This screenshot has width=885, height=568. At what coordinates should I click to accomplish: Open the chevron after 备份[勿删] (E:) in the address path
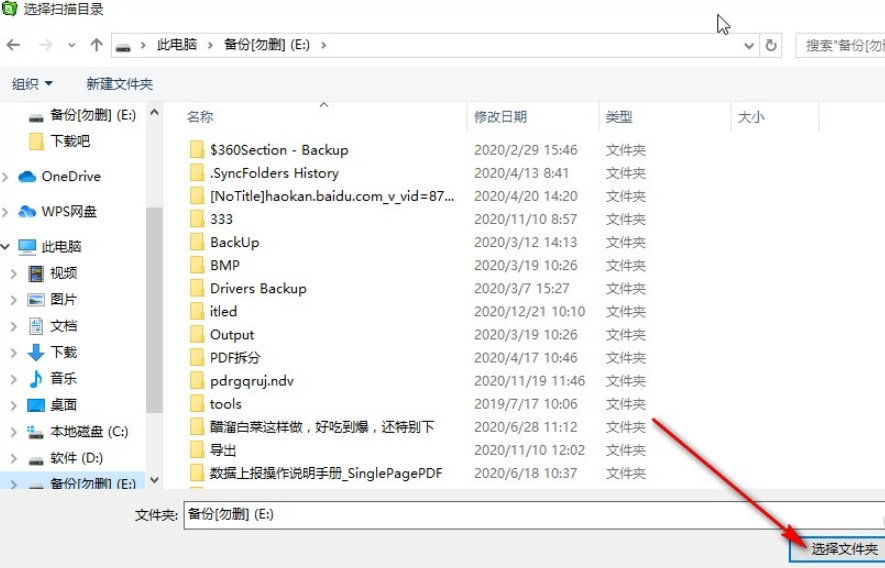pyautogui.click(x=323, y=45)
